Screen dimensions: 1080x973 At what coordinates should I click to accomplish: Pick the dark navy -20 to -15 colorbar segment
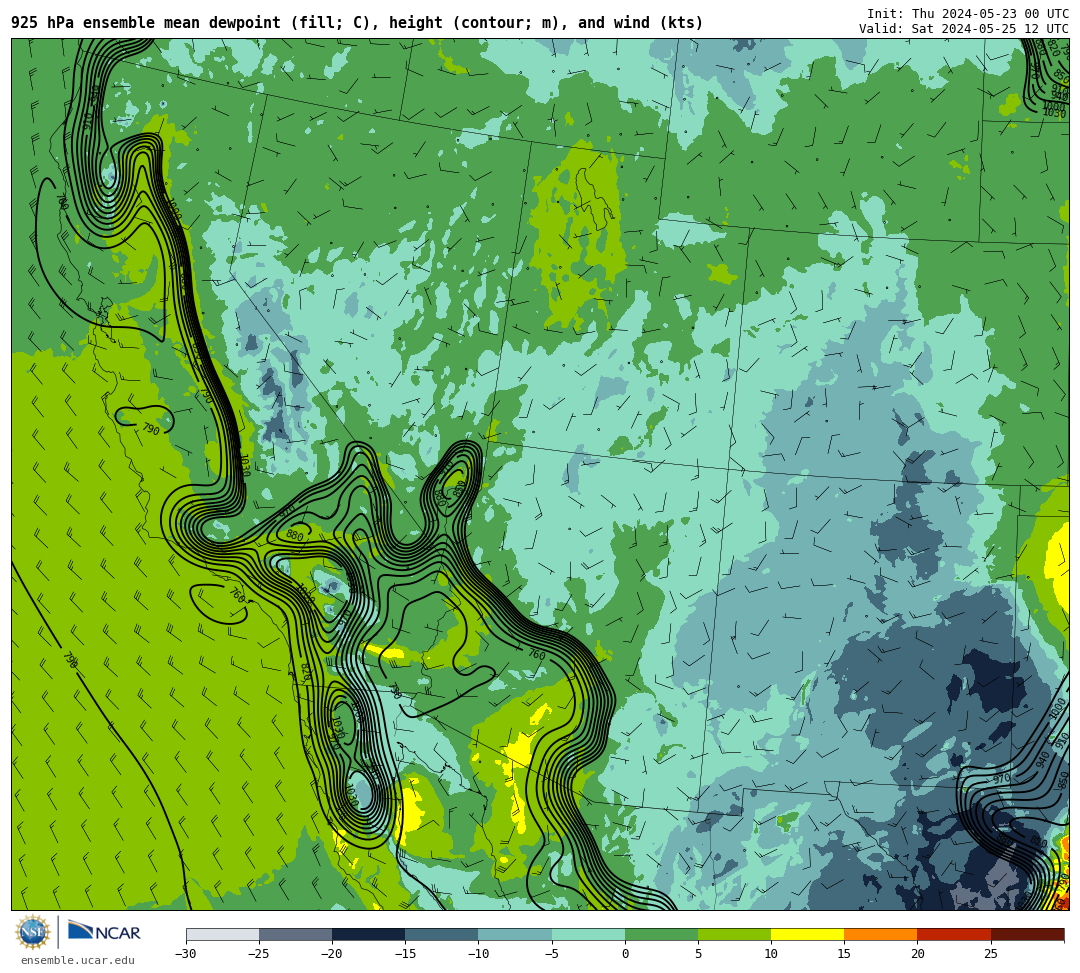[368, 934]
